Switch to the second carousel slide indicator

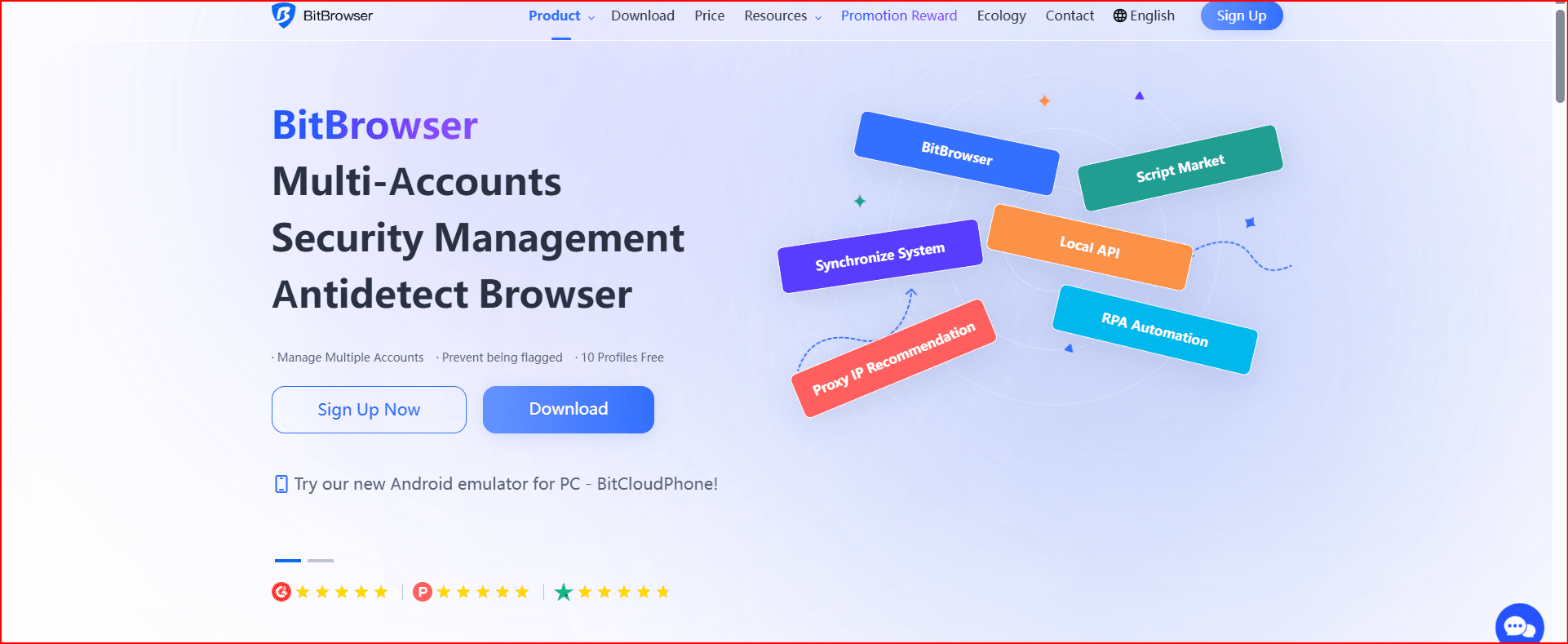click(x=321, y=561)
